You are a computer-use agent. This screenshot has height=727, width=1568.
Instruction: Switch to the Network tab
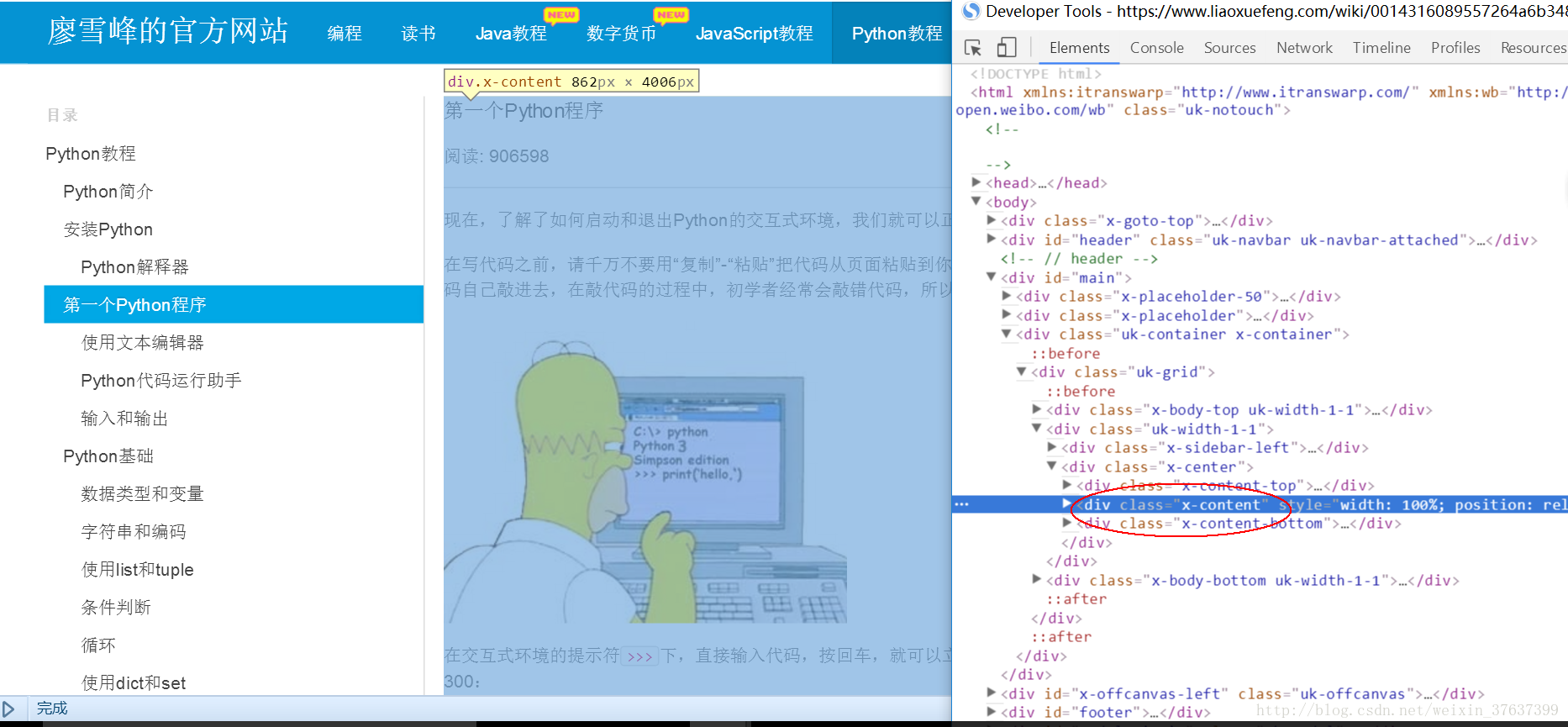[1304, 48]
